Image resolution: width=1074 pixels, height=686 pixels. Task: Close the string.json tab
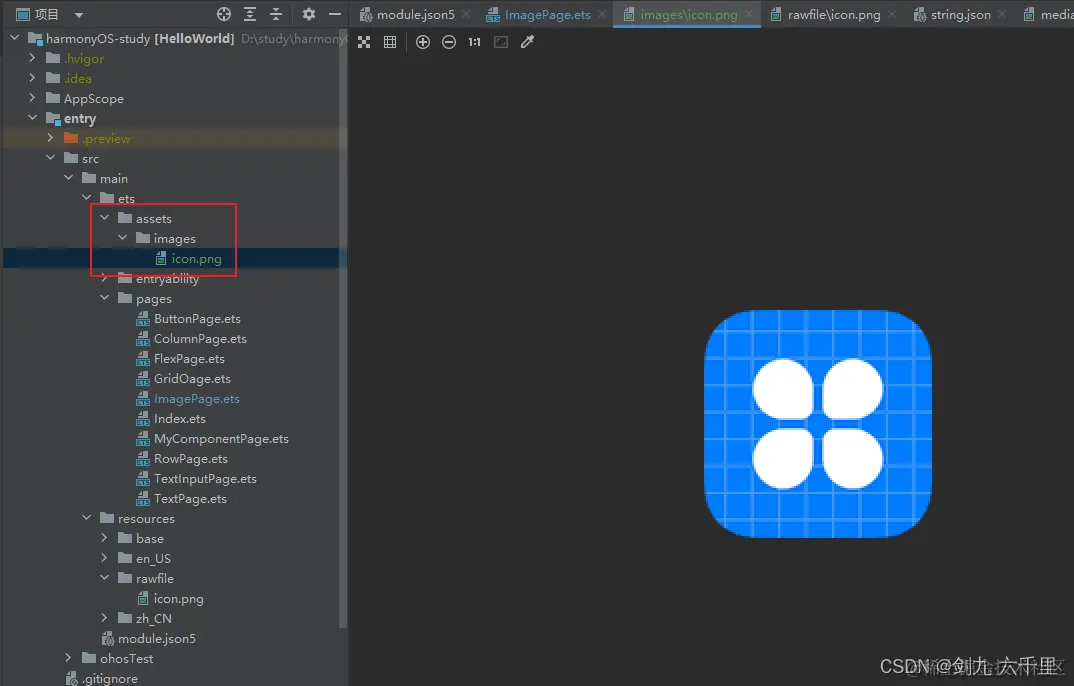[1002, 14]
